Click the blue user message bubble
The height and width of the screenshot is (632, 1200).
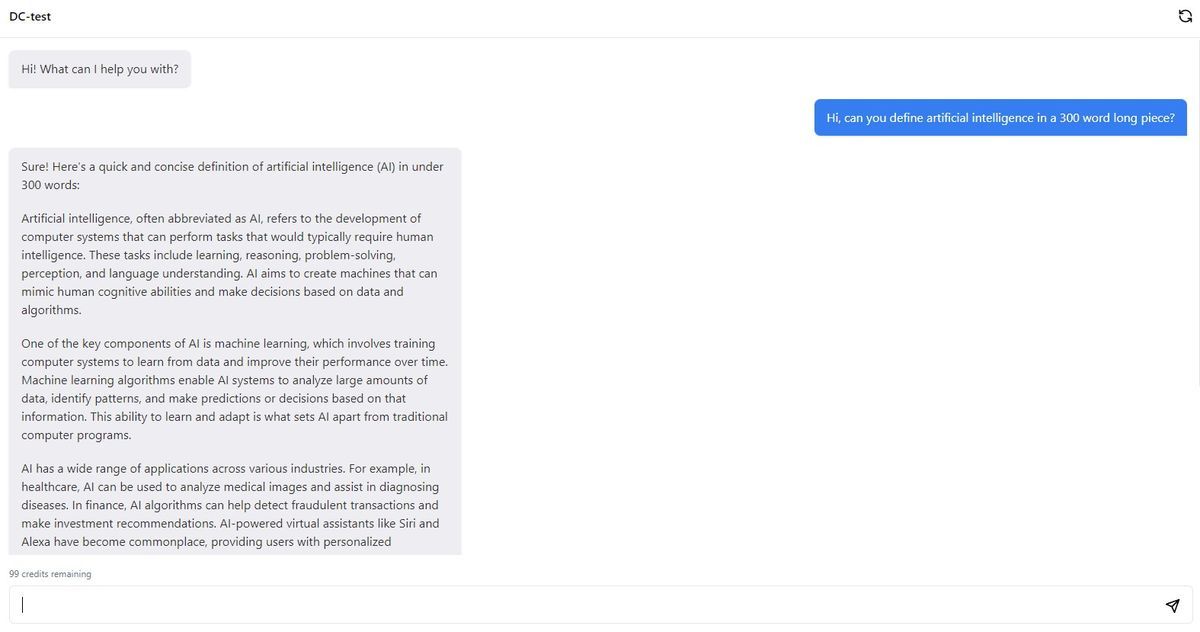[x=1000, y=118]
